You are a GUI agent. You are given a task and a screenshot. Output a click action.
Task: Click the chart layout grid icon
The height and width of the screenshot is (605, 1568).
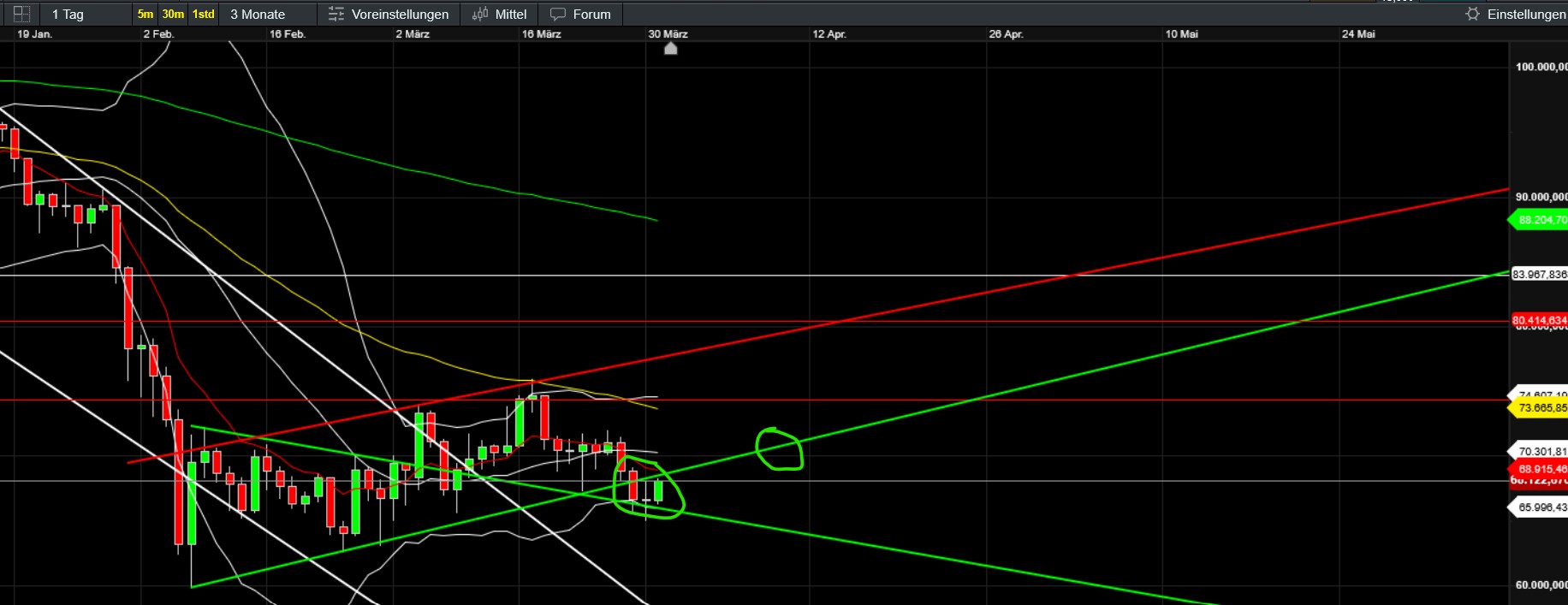22,14
